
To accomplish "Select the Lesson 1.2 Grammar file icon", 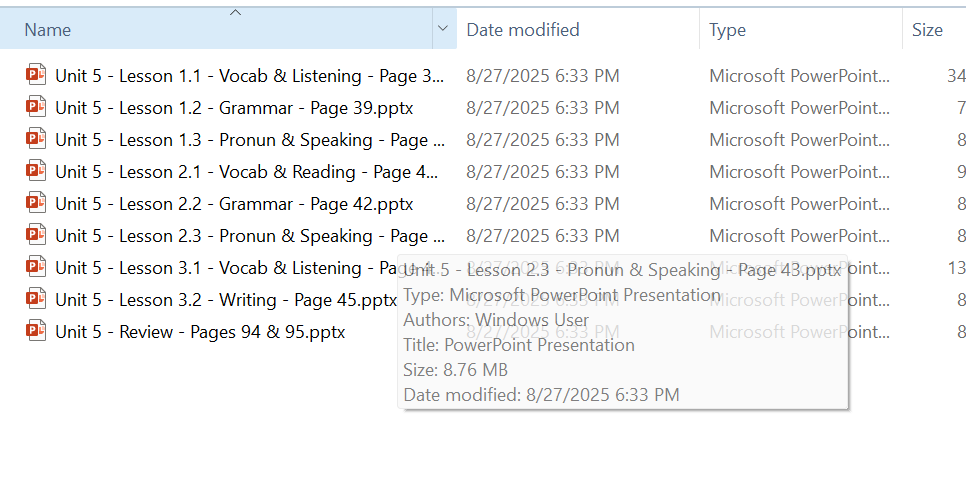I will point(36,107).
